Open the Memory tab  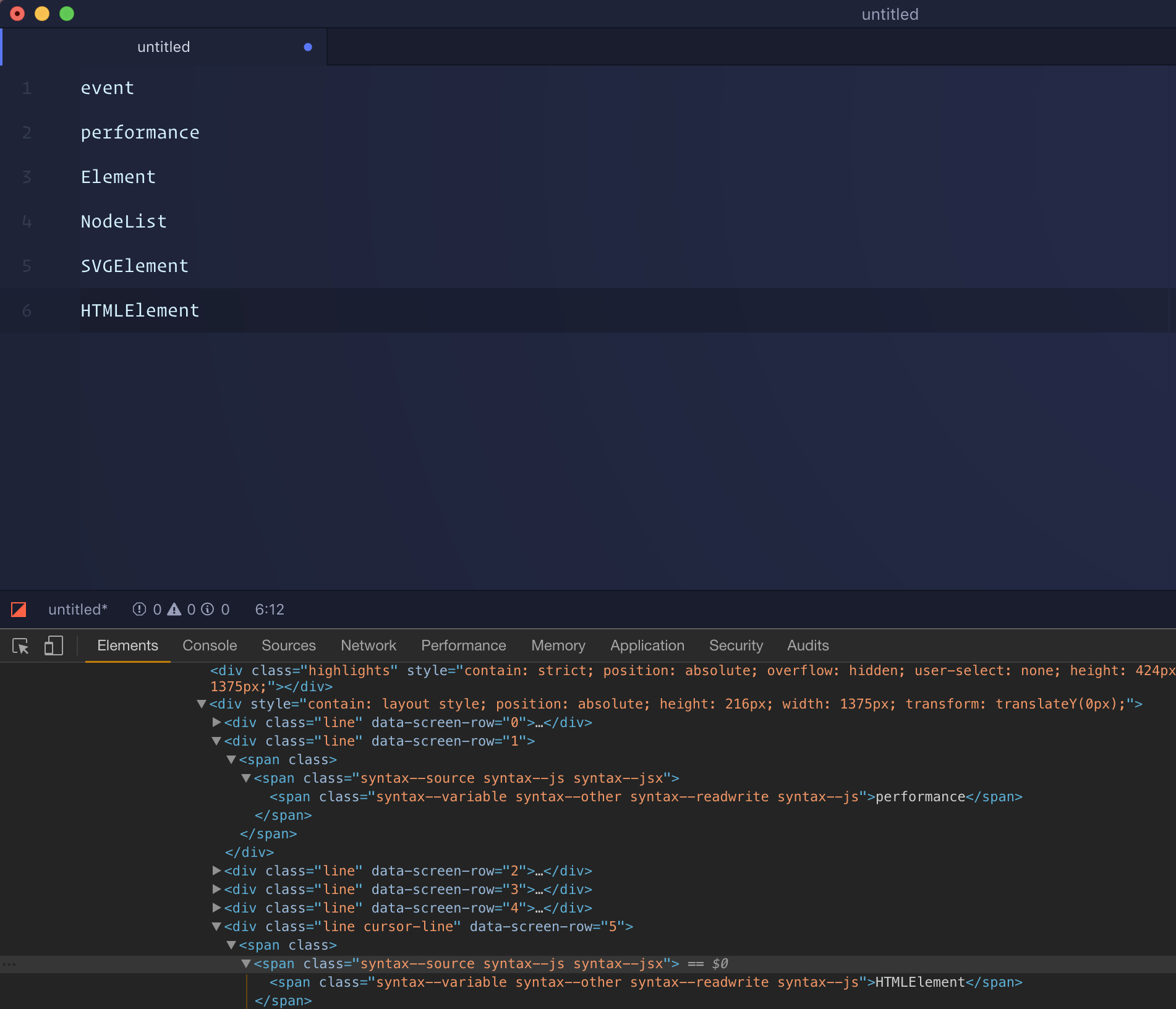(x=558, y=645)
